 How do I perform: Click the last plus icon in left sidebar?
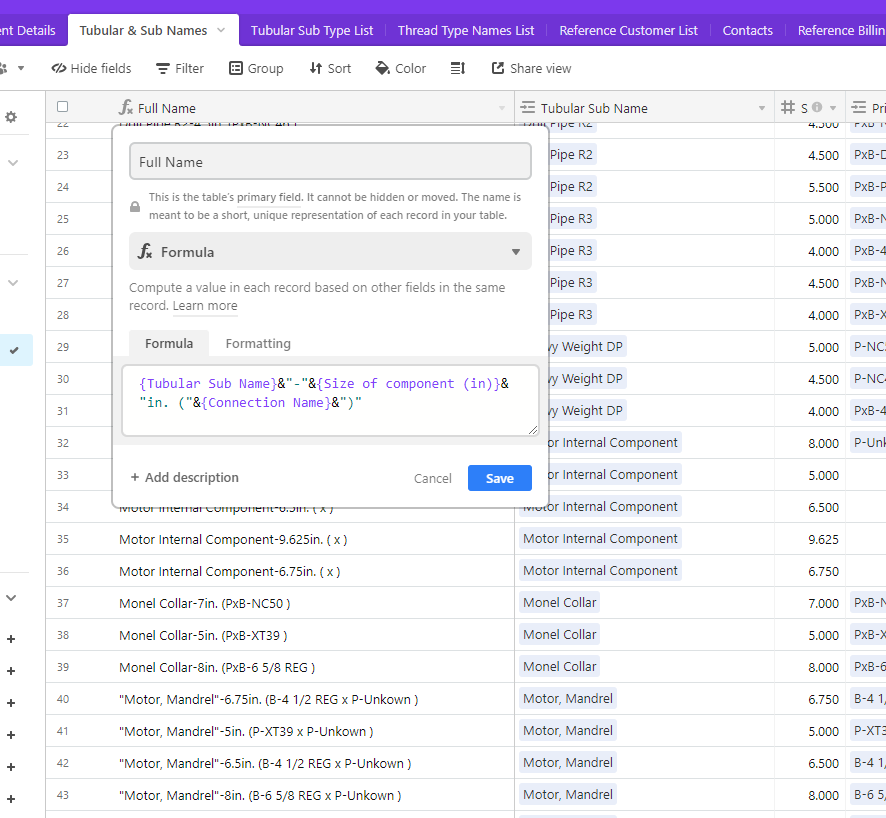tap(11, 799)
